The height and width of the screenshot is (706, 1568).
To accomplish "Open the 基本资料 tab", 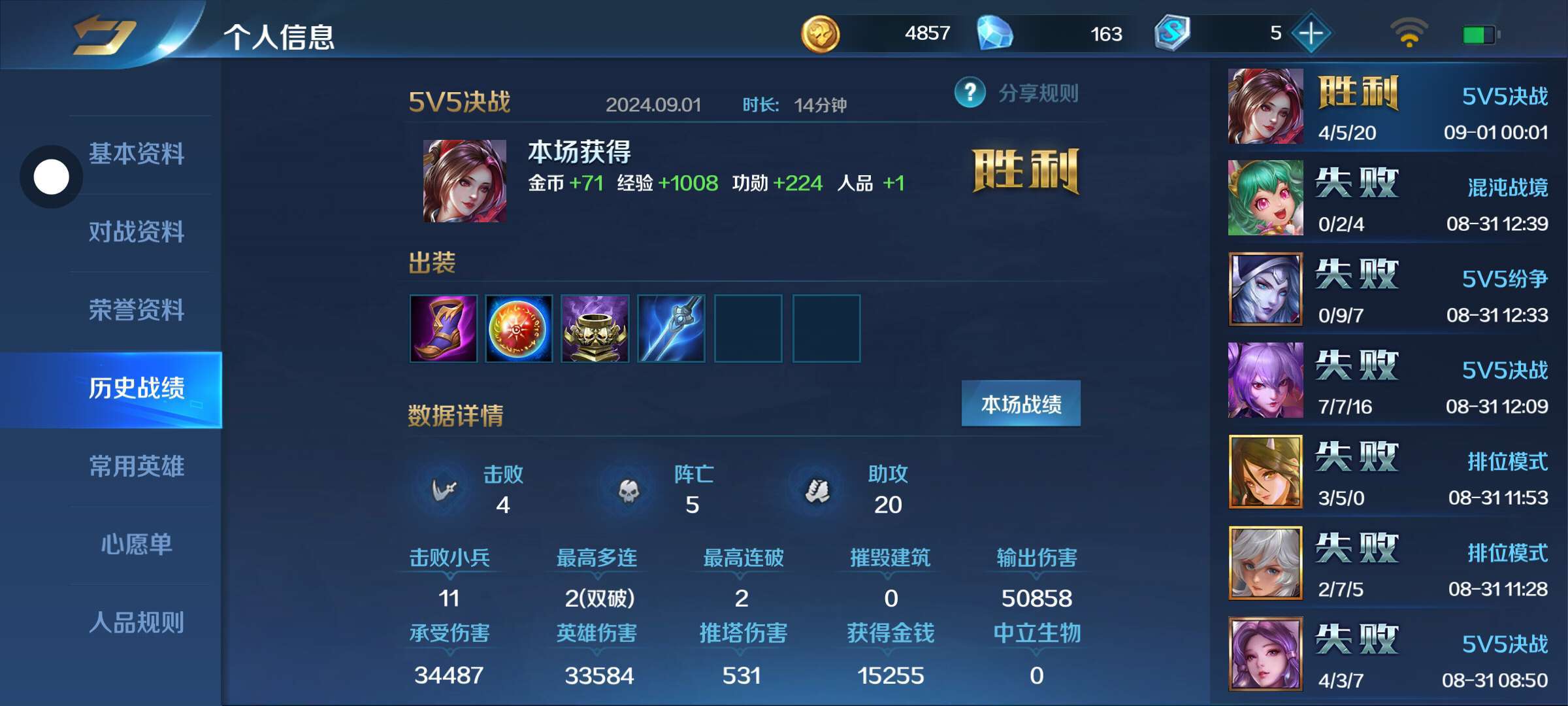I will click(137, 154).
